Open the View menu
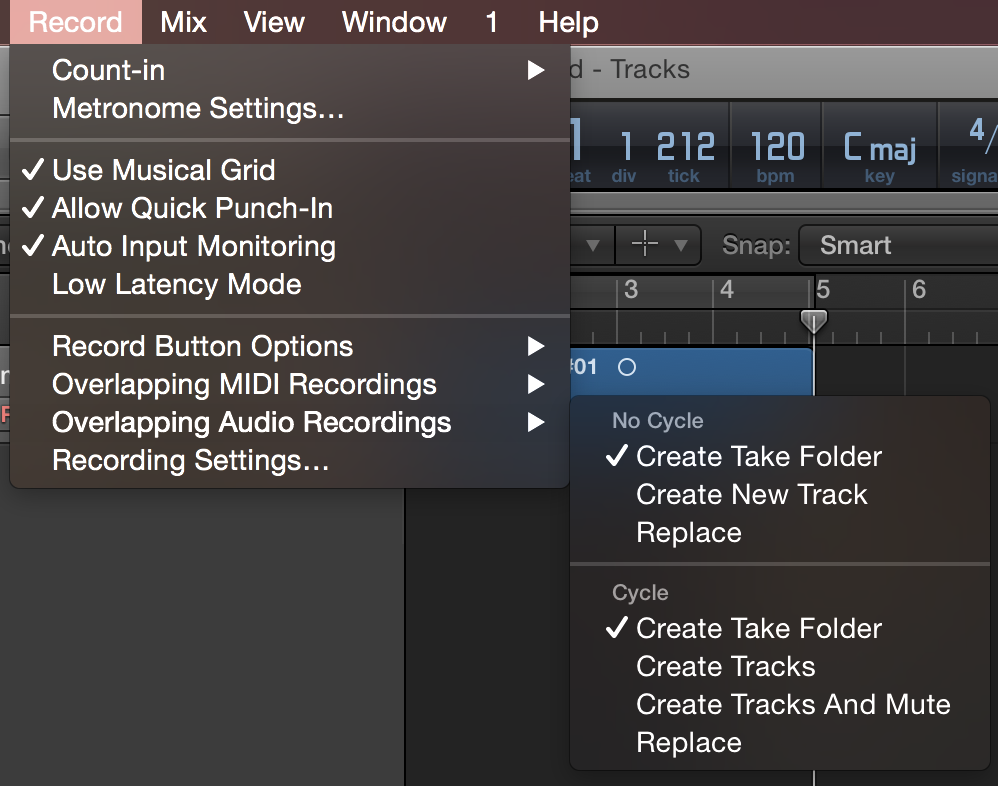This screenshot has width=998, height=786. (274, 22)
